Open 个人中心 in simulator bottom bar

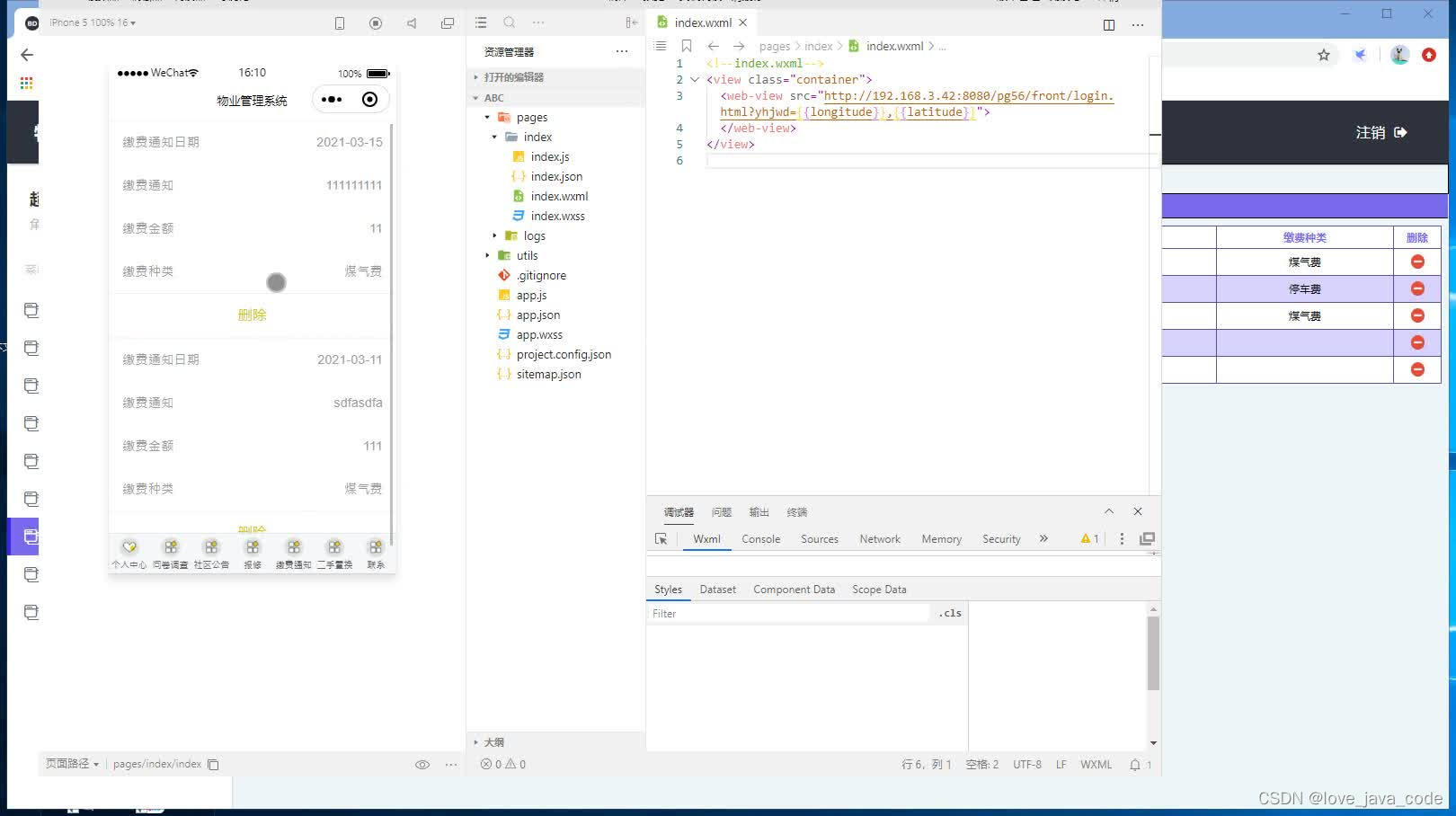click(x=129, y=553)
